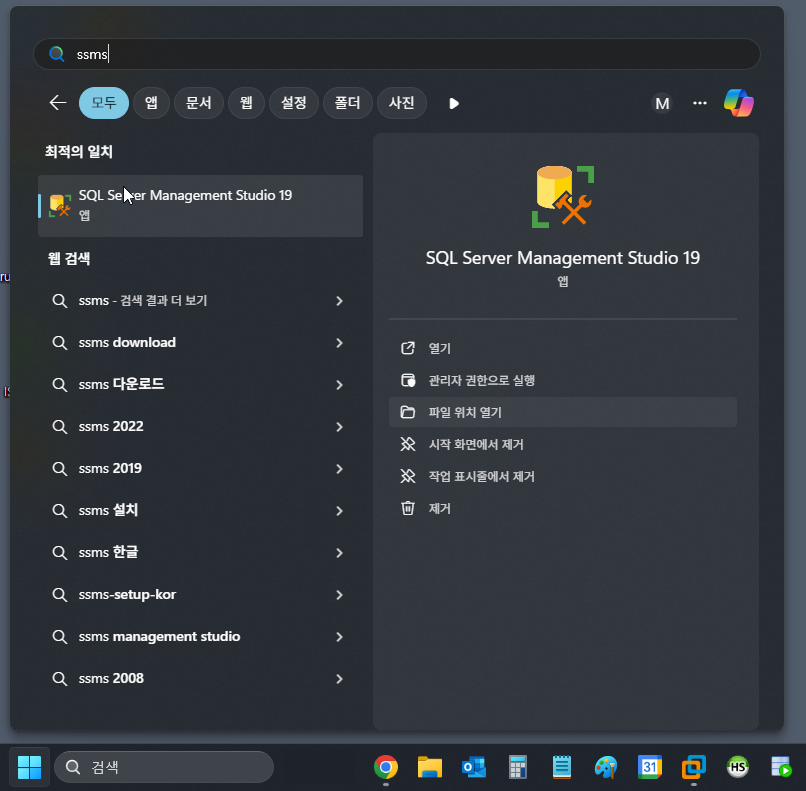Choose 관리자 권한으로 실행
The width and height of the screenshot is (806, 791).
(x=563, y=380)
